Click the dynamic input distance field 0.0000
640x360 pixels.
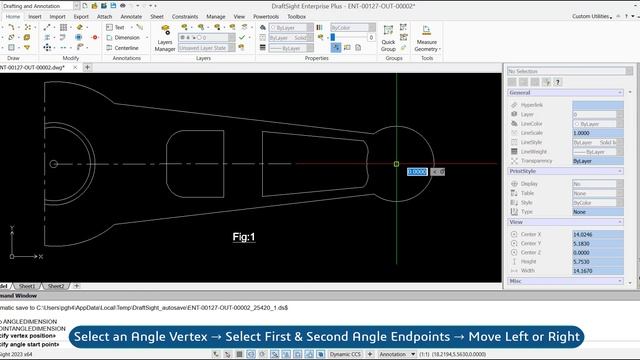click(x=417, y=172)
